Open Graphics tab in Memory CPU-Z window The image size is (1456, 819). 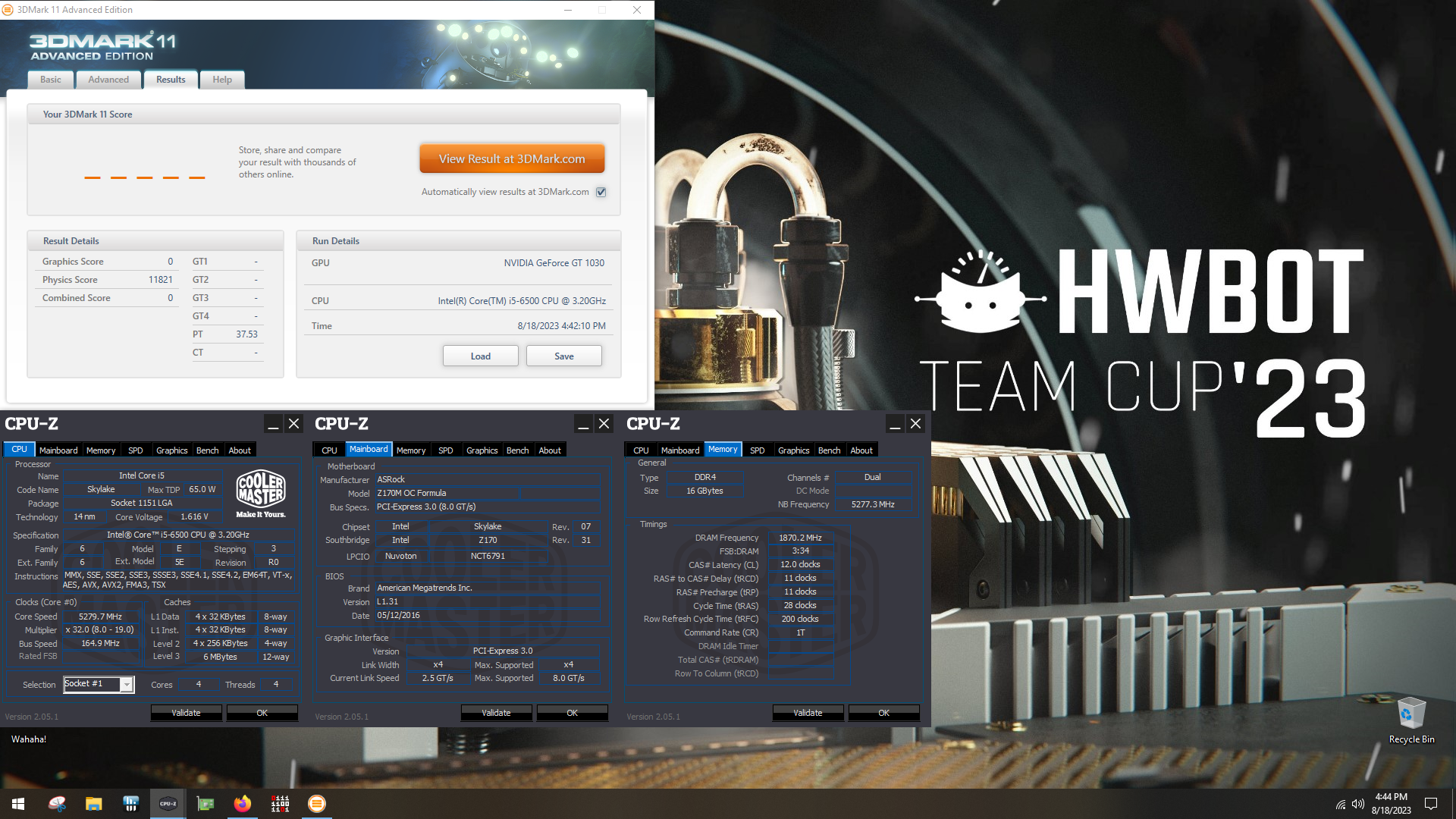794,450
